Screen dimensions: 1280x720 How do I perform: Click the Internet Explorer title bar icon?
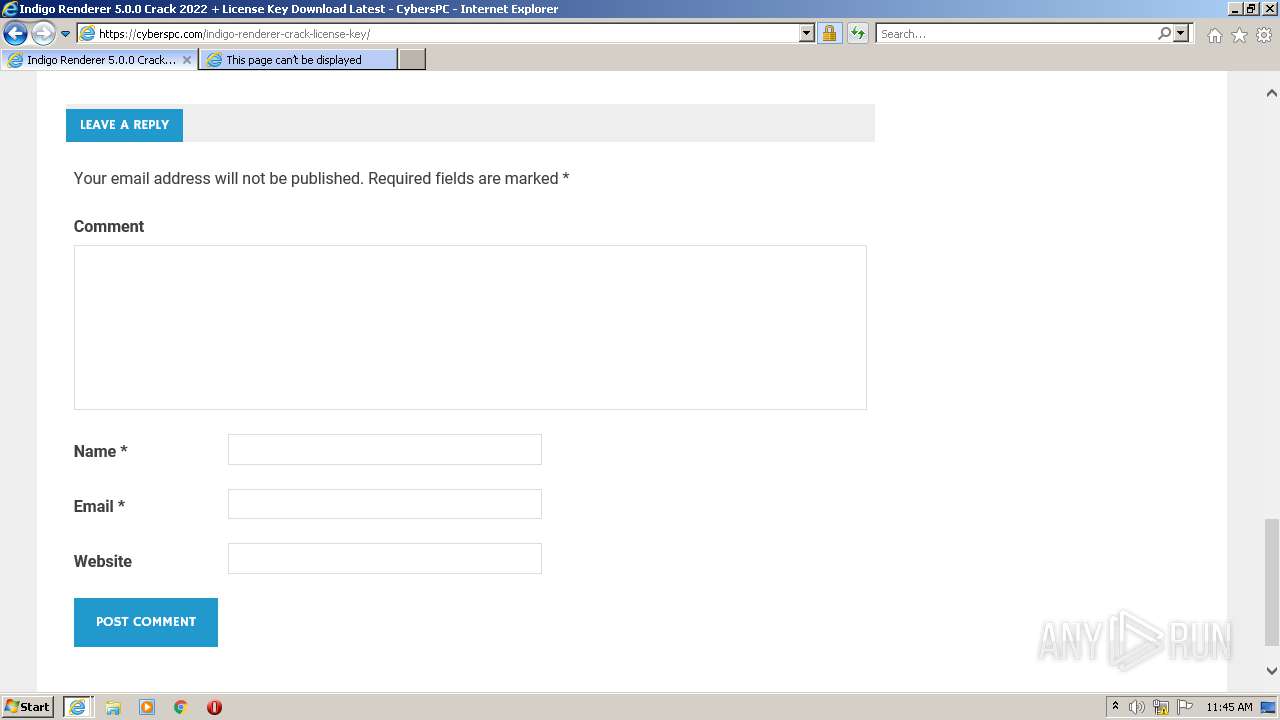(10, 9)
